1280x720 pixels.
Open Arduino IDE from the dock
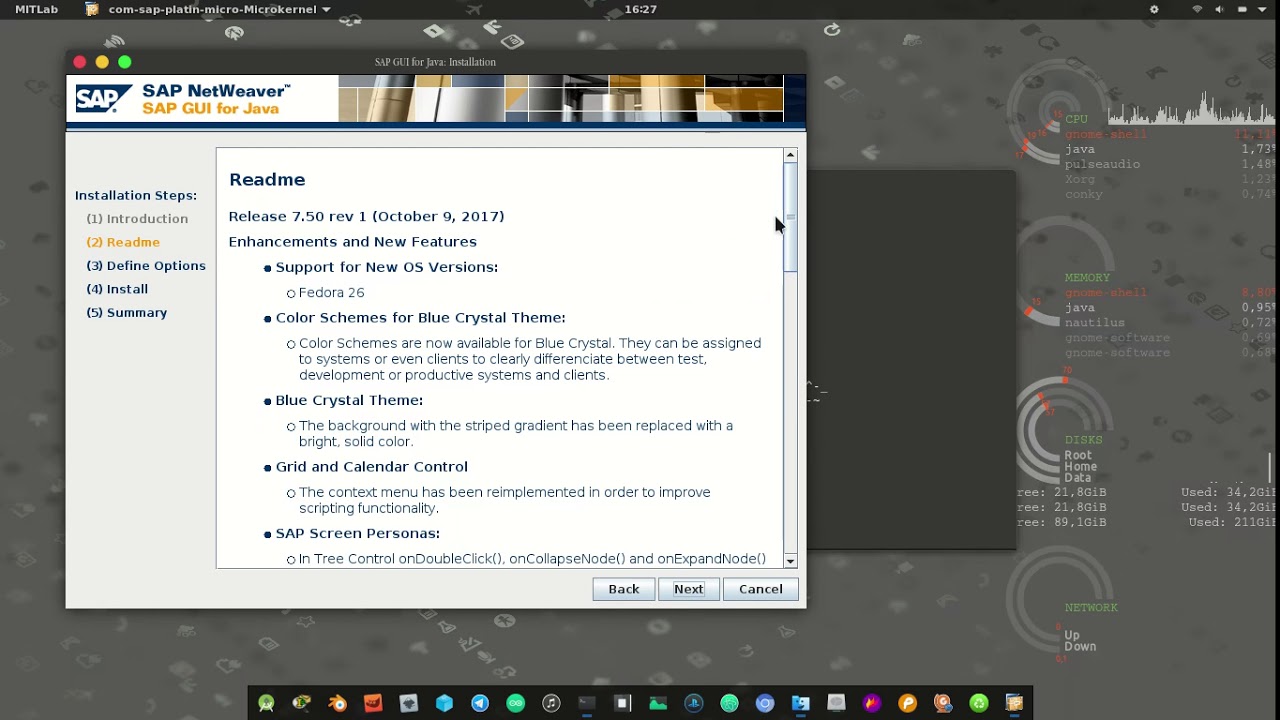(515, 703)
